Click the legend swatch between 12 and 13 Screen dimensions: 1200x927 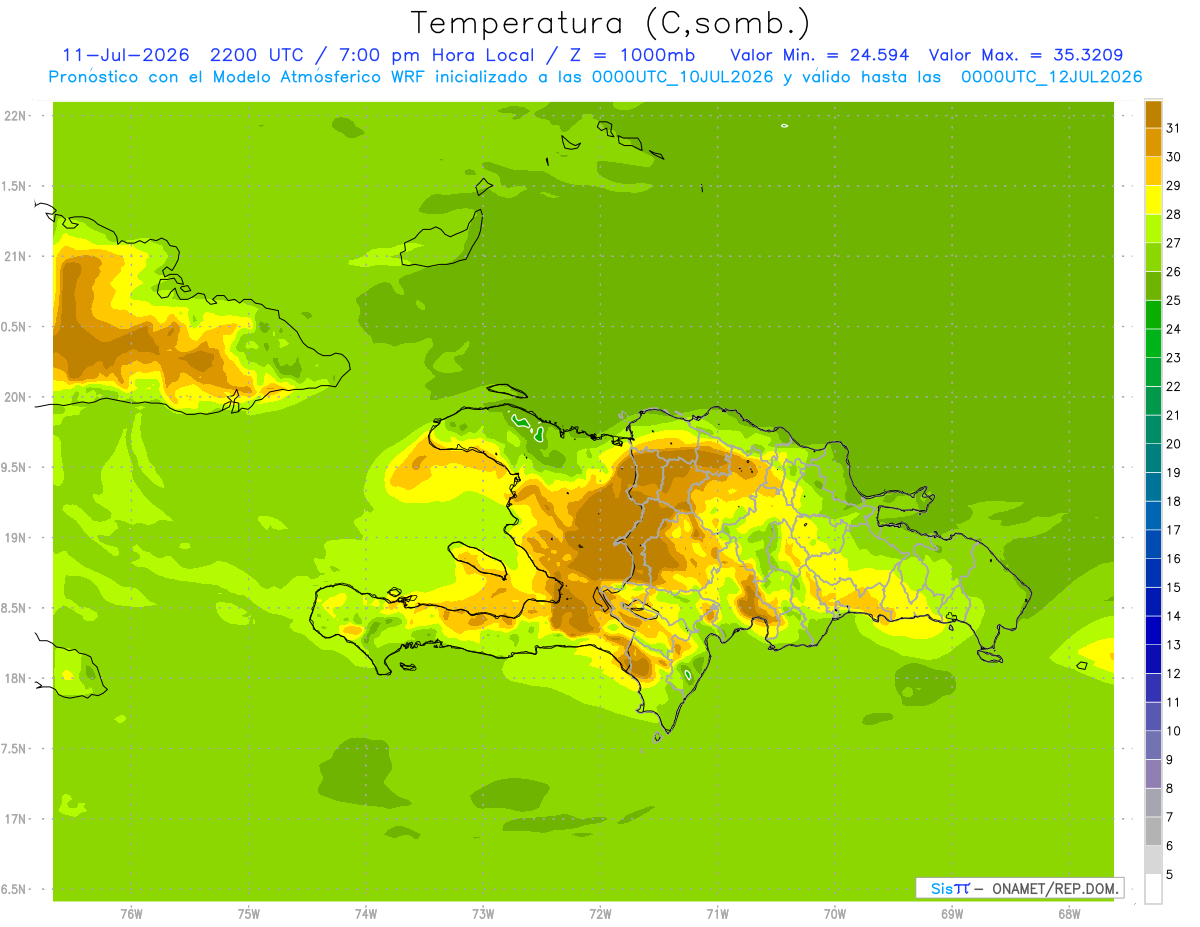pos(1153,659)
